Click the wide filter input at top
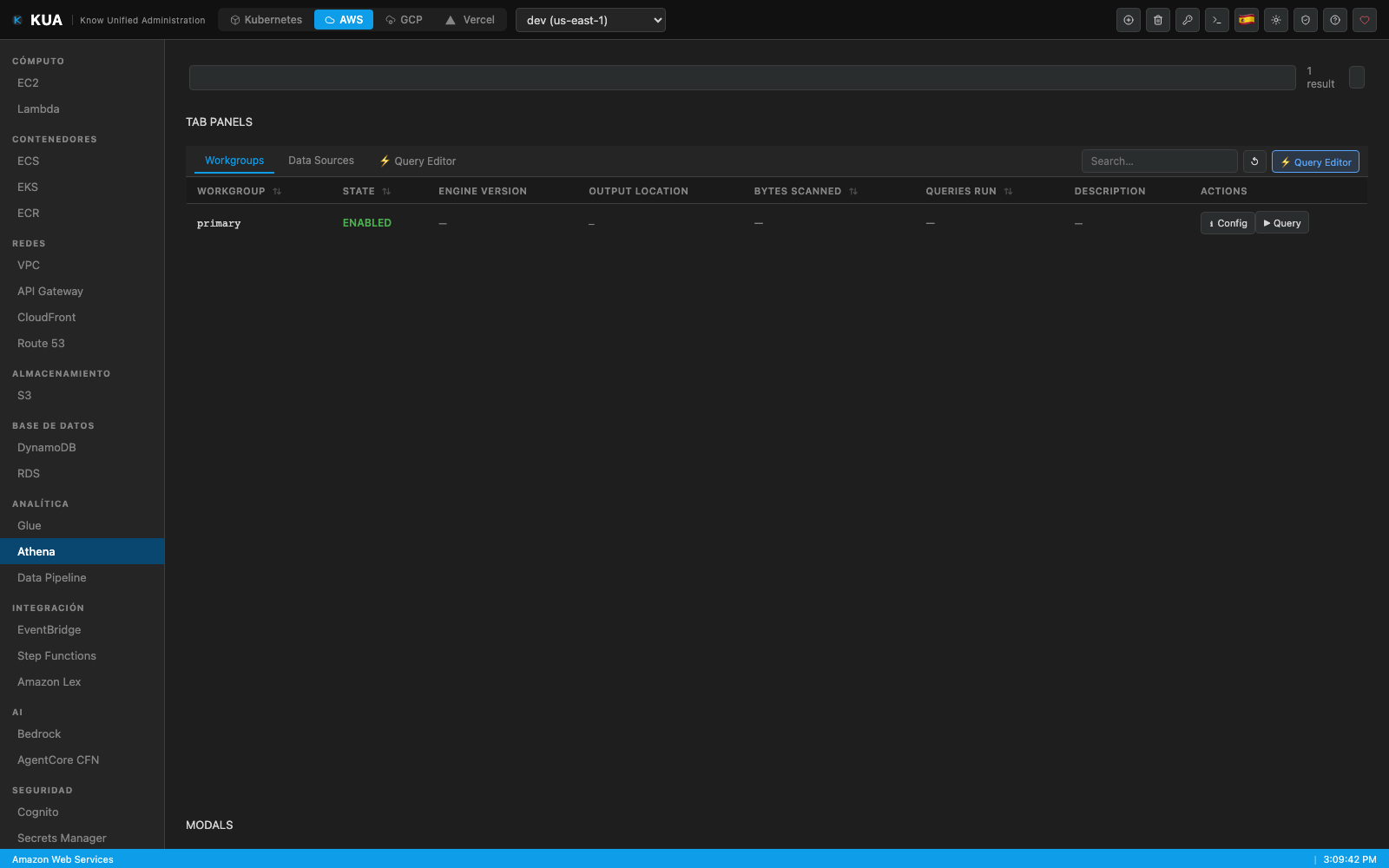The width and height of the screenshot is (1389, 868). (742, 77)
